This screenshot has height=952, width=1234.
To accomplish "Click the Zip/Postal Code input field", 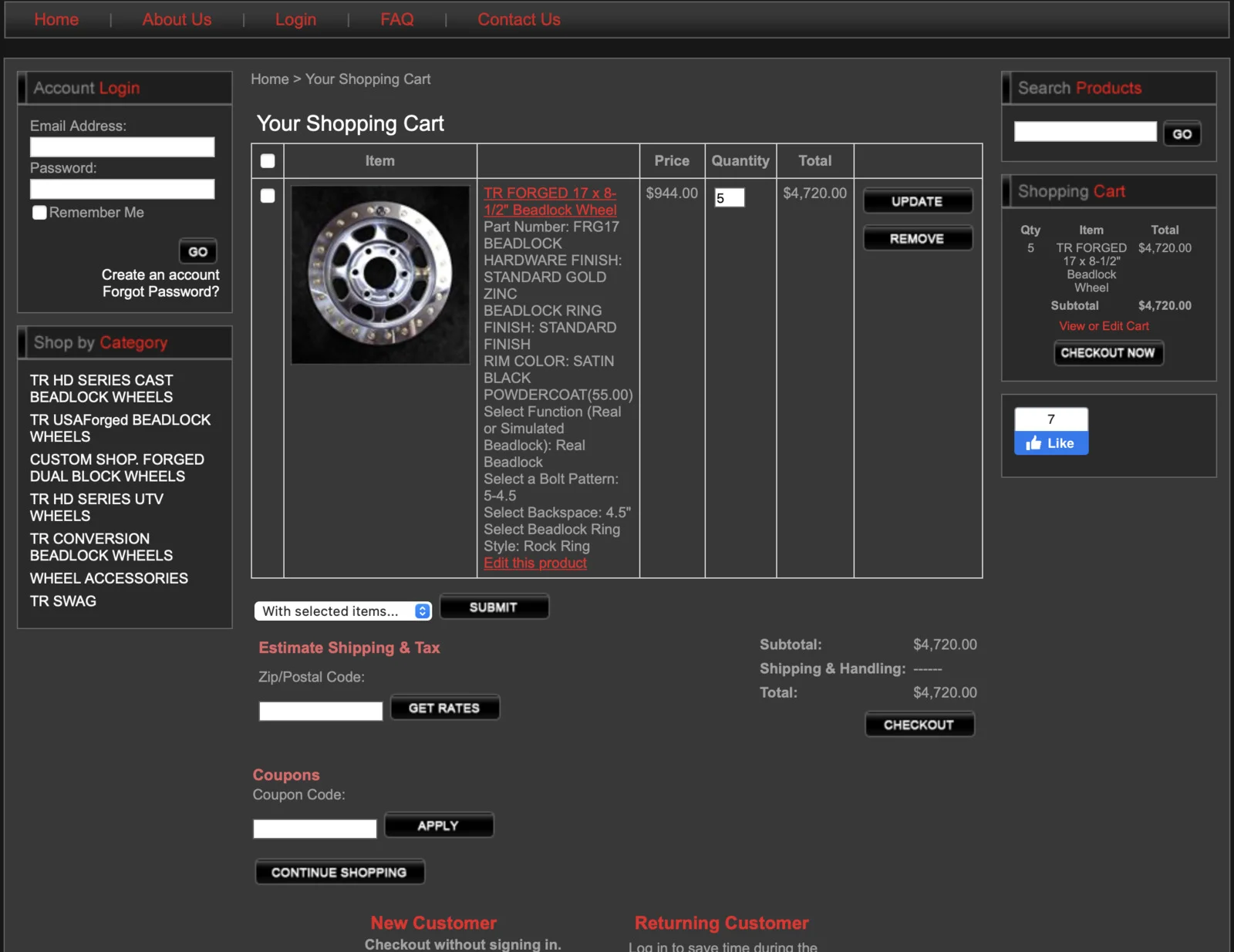I will point(321,711).
